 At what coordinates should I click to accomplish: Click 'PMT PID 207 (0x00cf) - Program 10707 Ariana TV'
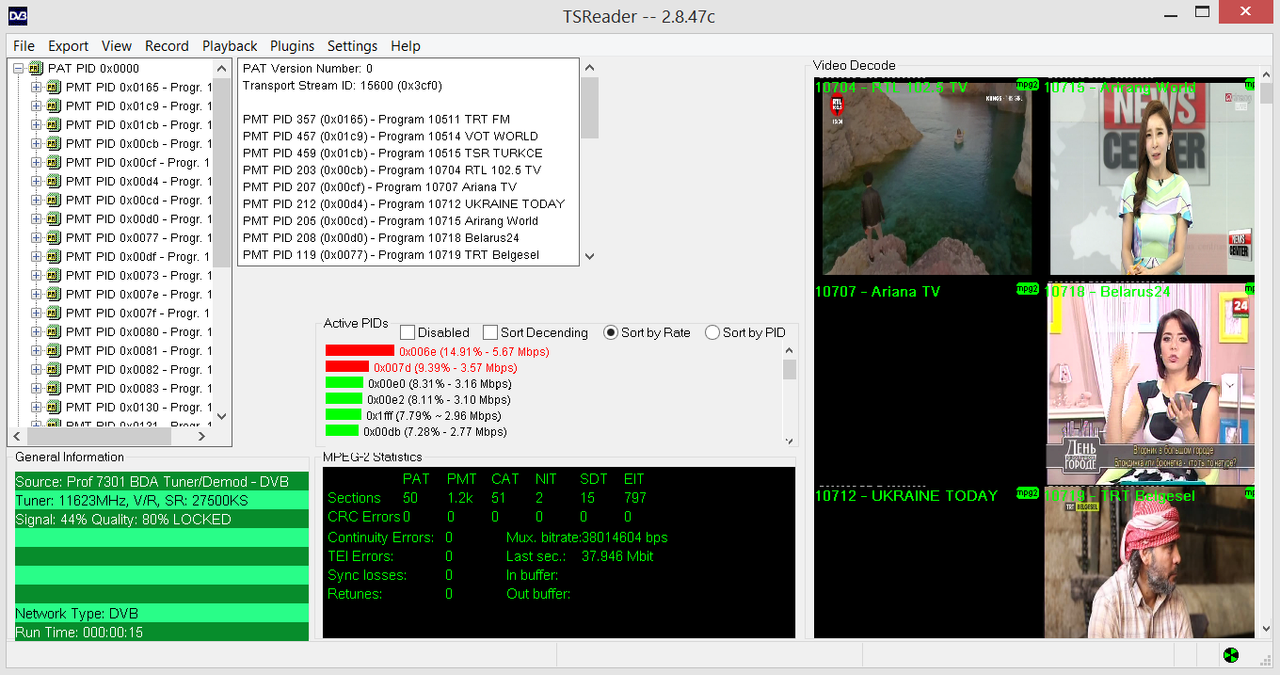(x=380, y=187)
